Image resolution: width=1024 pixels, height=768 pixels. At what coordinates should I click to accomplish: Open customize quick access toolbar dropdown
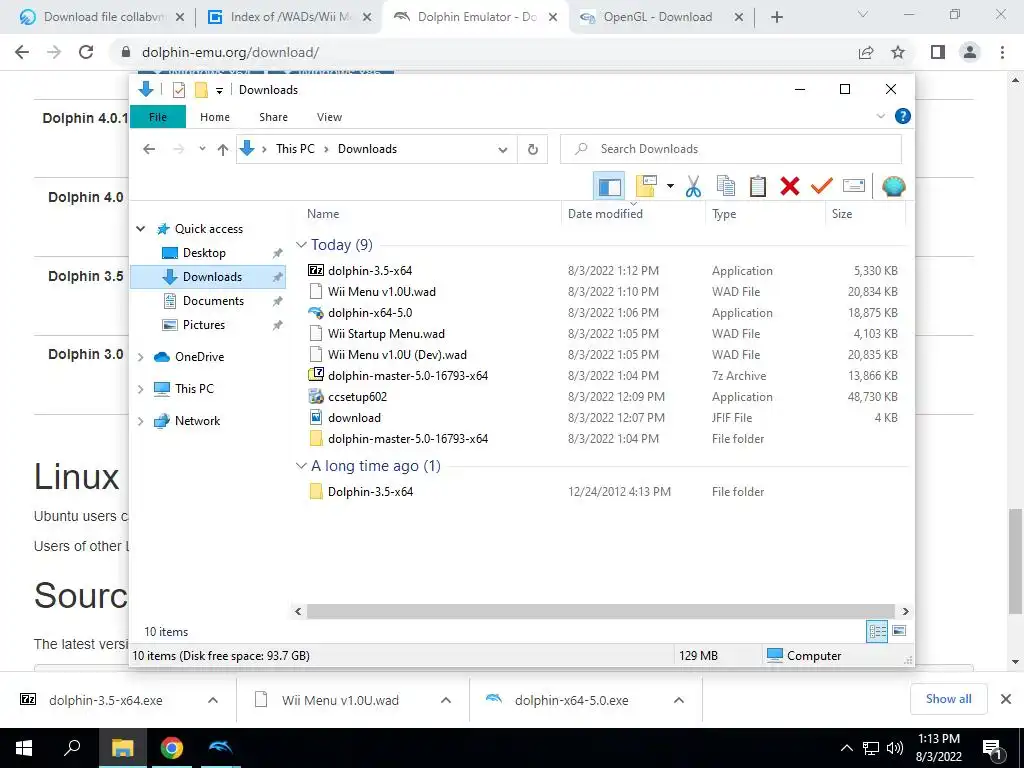219,91
